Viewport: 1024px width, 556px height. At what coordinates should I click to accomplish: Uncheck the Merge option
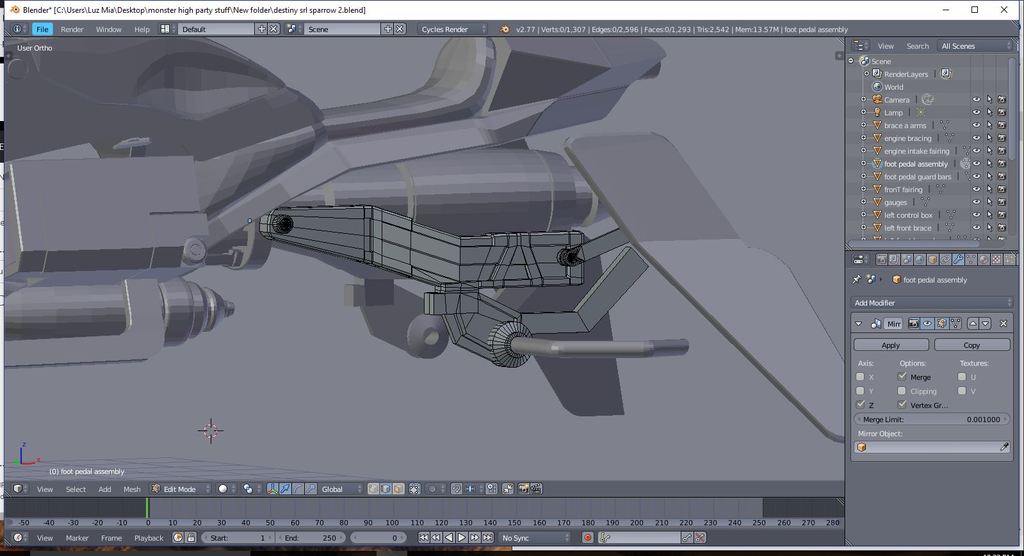pyautogui.click(x=902, y=376)
